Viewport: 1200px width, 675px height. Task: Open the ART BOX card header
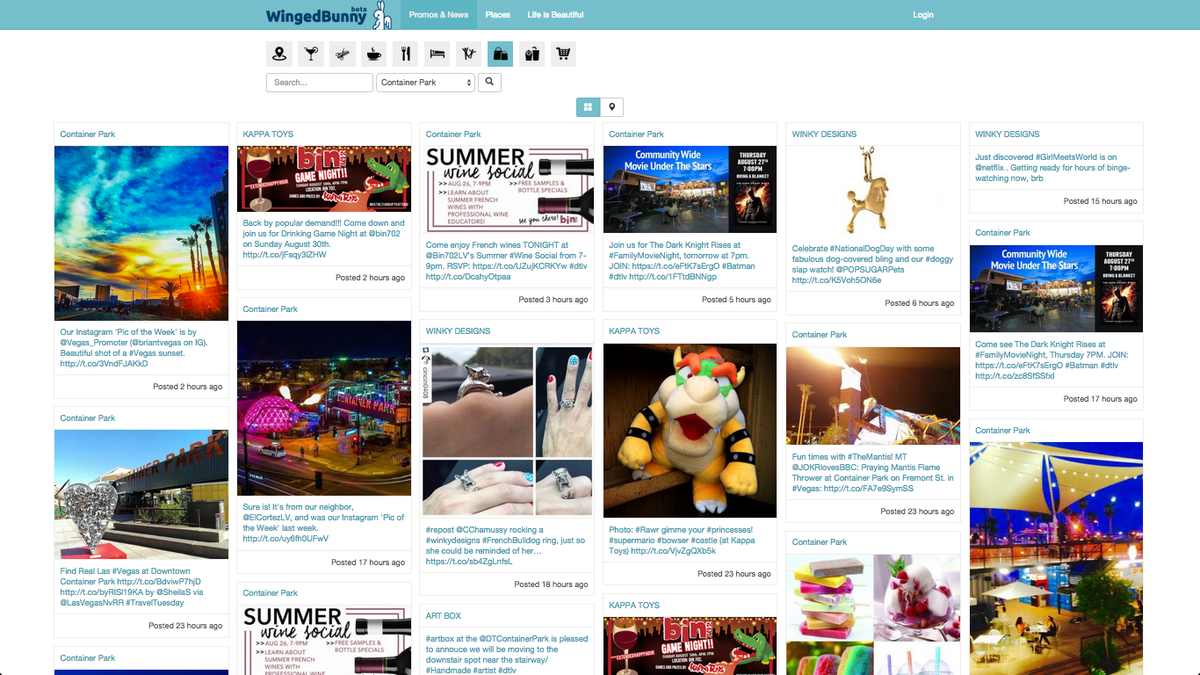tap(443, 616)
